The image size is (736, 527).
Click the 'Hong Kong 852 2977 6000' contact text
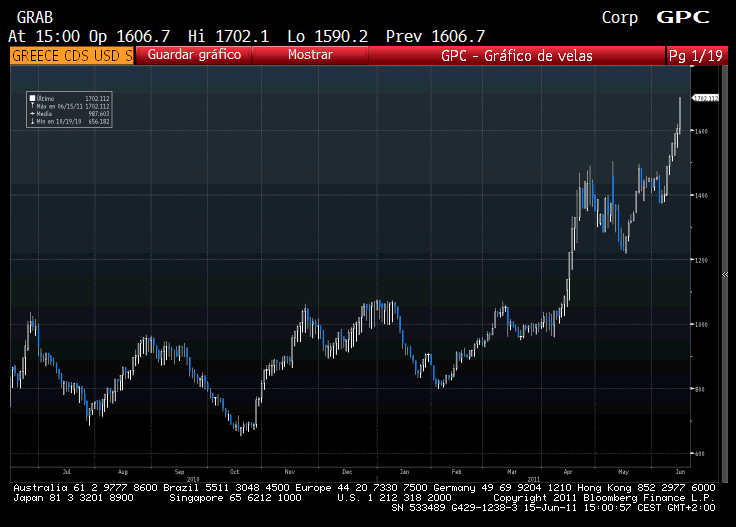(x=646, y=488)
